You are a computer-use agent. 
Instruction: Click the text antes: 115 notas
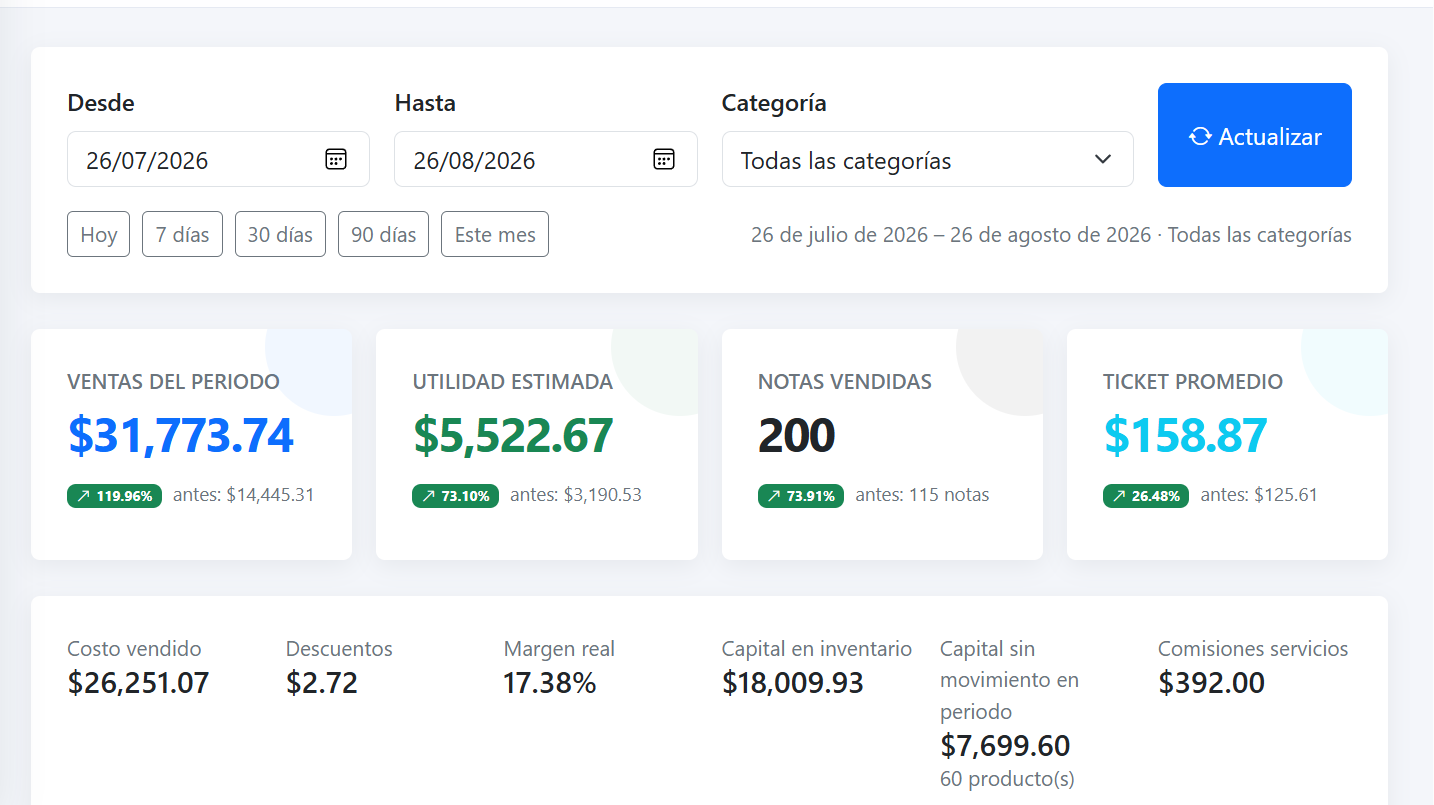[922, 494]
